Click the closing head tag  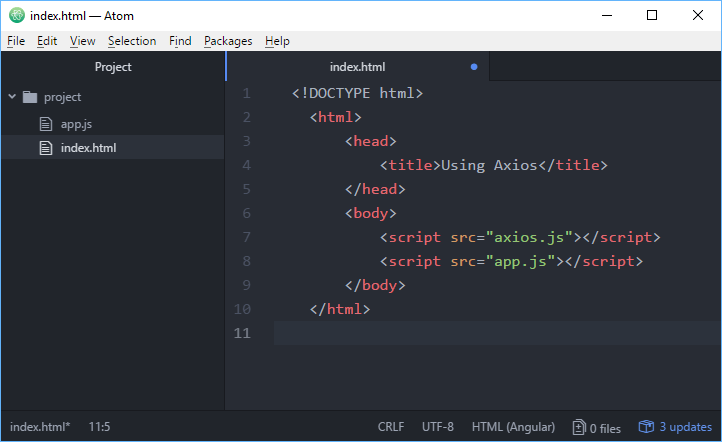[x=375, y=189]
